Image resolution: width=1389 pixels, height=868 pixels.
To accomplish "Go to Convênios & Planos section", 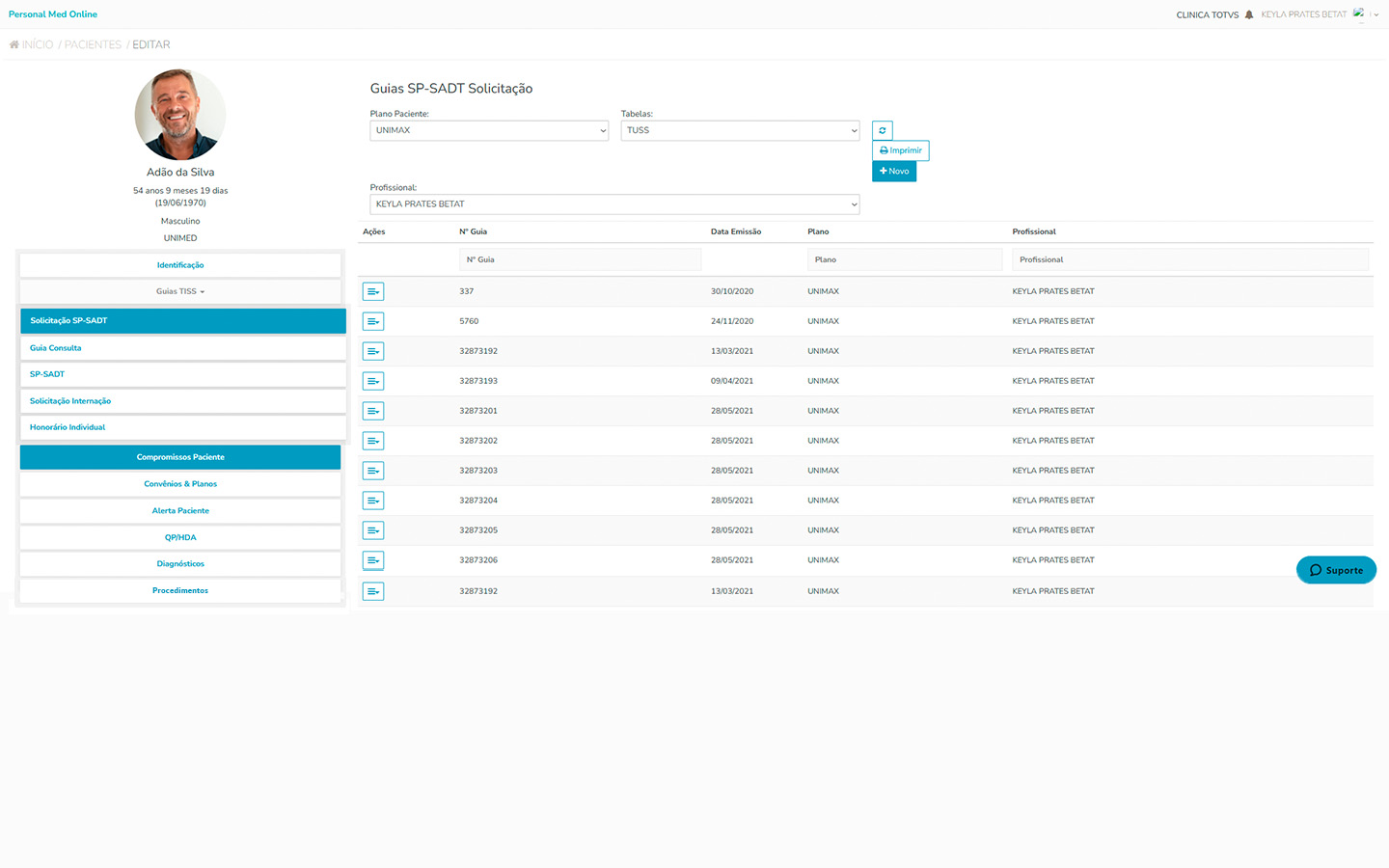I will click(x=180, y=484).
